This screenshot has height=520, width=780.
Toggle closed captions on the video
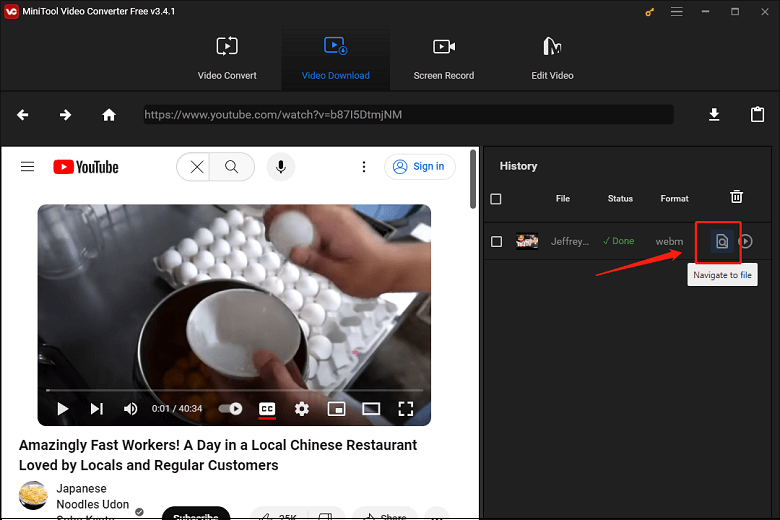pos(267,408)
